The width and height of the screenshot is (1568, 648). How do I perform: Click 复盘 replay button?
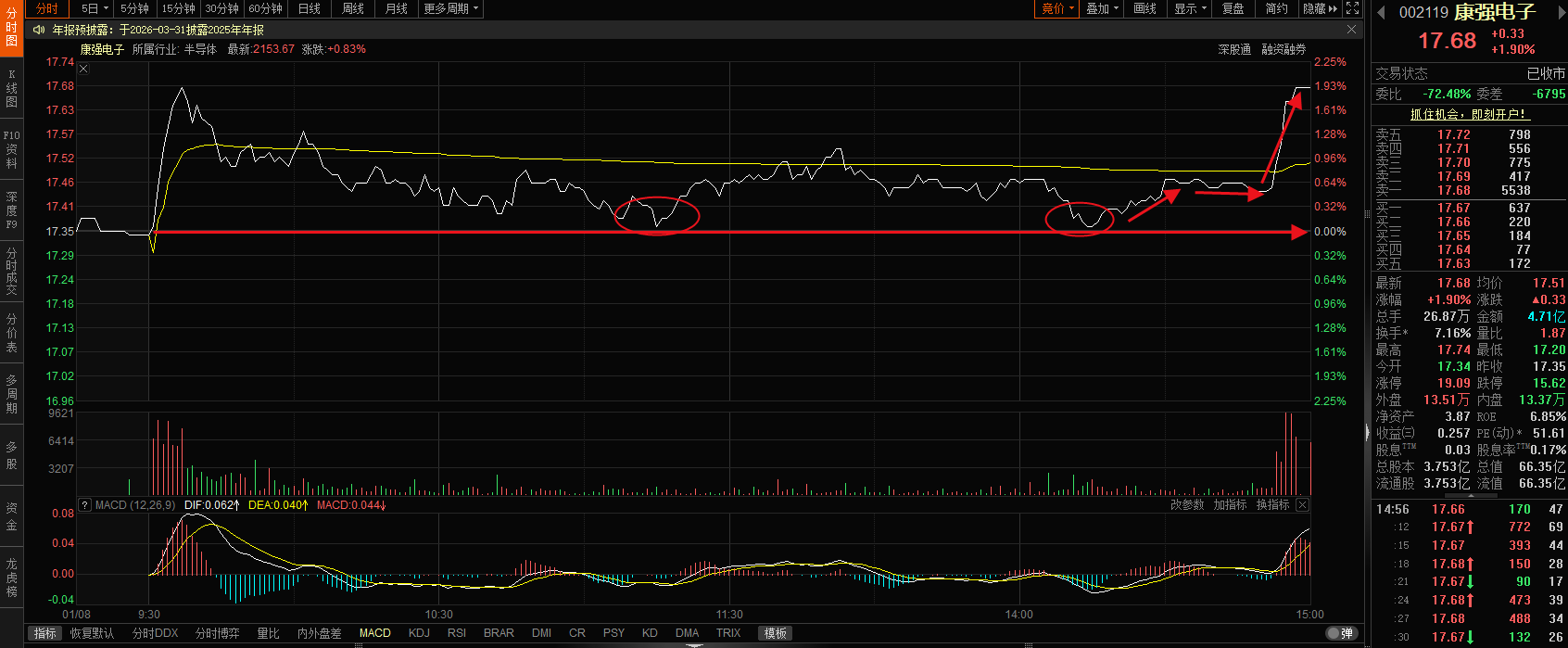tap(1233, 8)
